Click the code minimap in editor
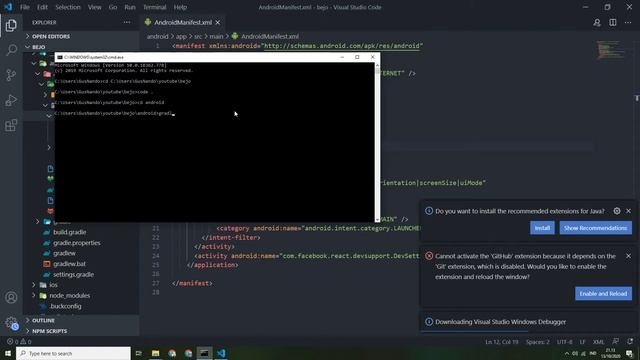Viewport: 640px width, 360px height. [611, 50]
